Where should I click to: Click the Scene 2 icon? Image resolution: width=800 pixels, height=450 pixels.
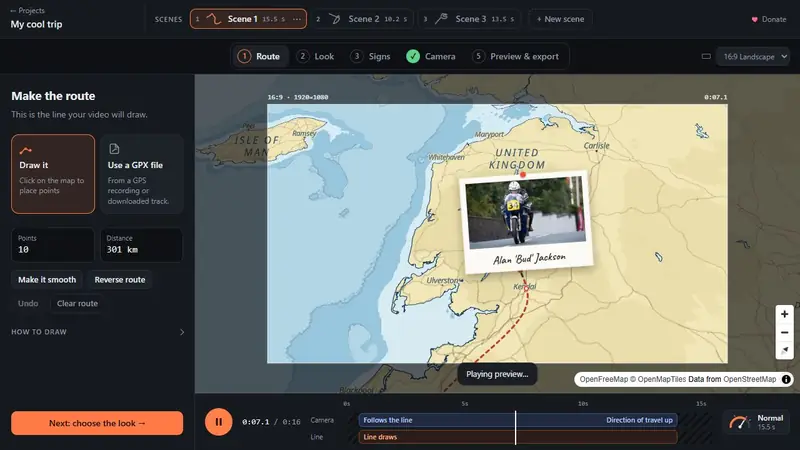[335, 19]
